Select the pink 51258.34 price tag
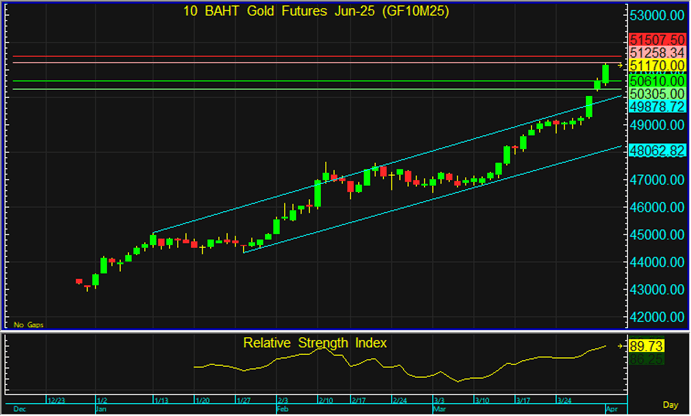 pos(657,52)
